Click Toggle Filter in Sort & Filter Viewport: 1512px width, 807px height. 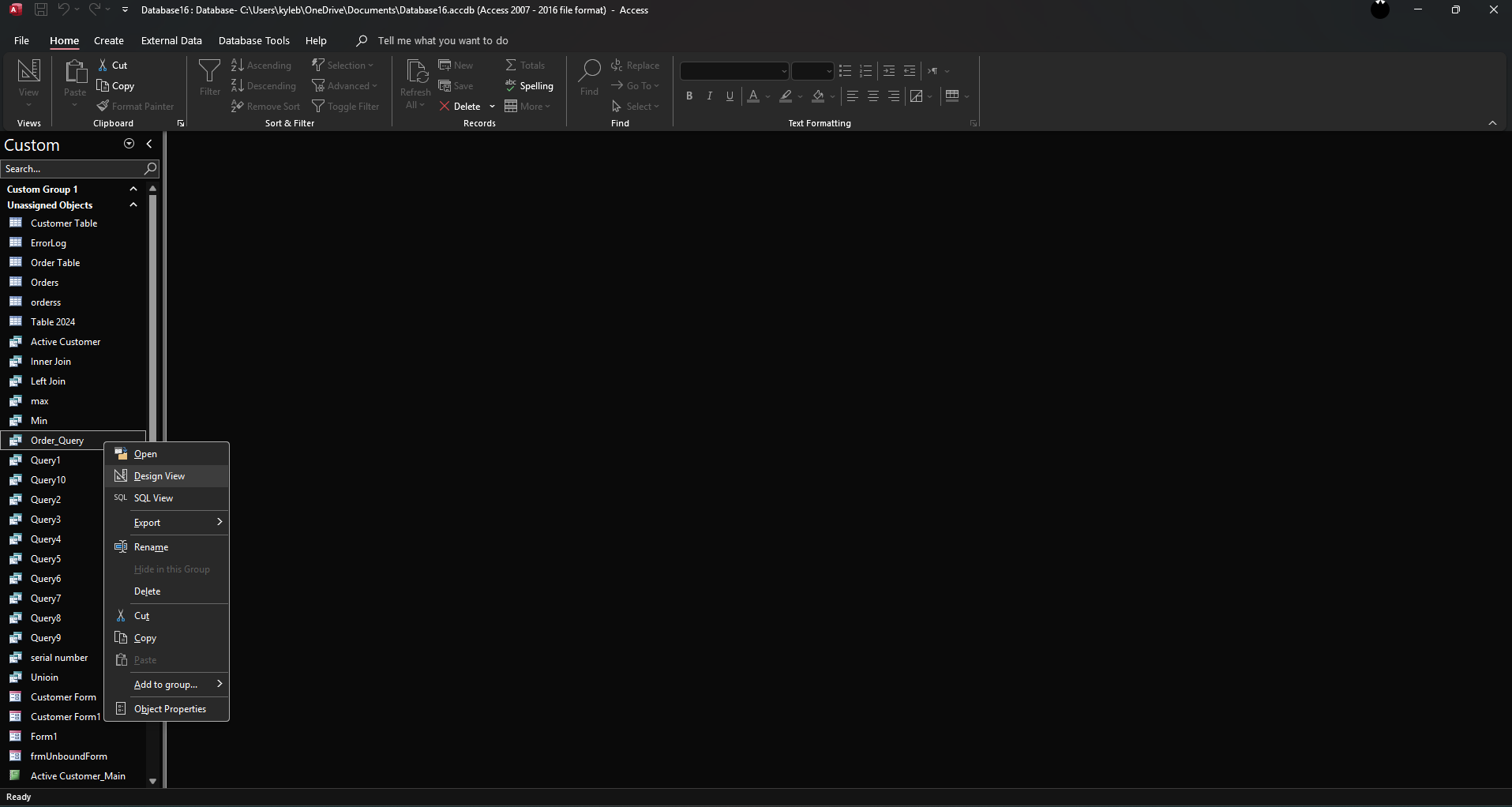346,106
